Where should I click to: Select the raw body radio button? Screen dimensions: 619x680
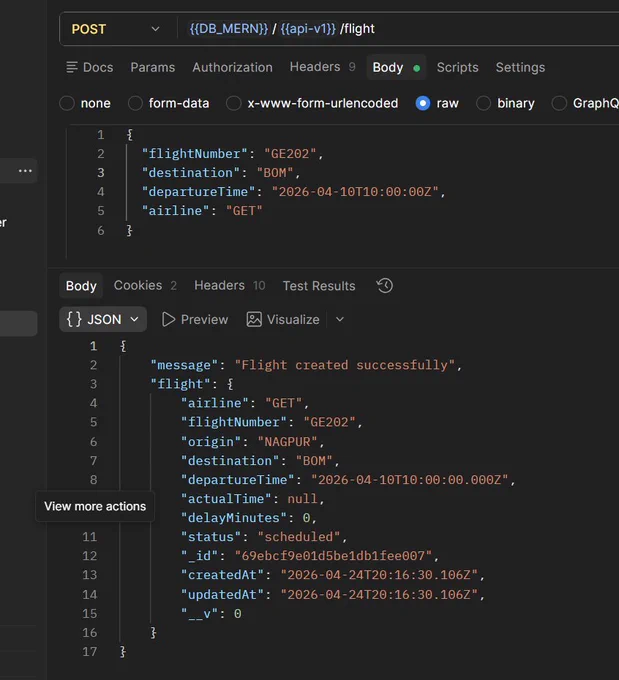[x=422, y=103]
